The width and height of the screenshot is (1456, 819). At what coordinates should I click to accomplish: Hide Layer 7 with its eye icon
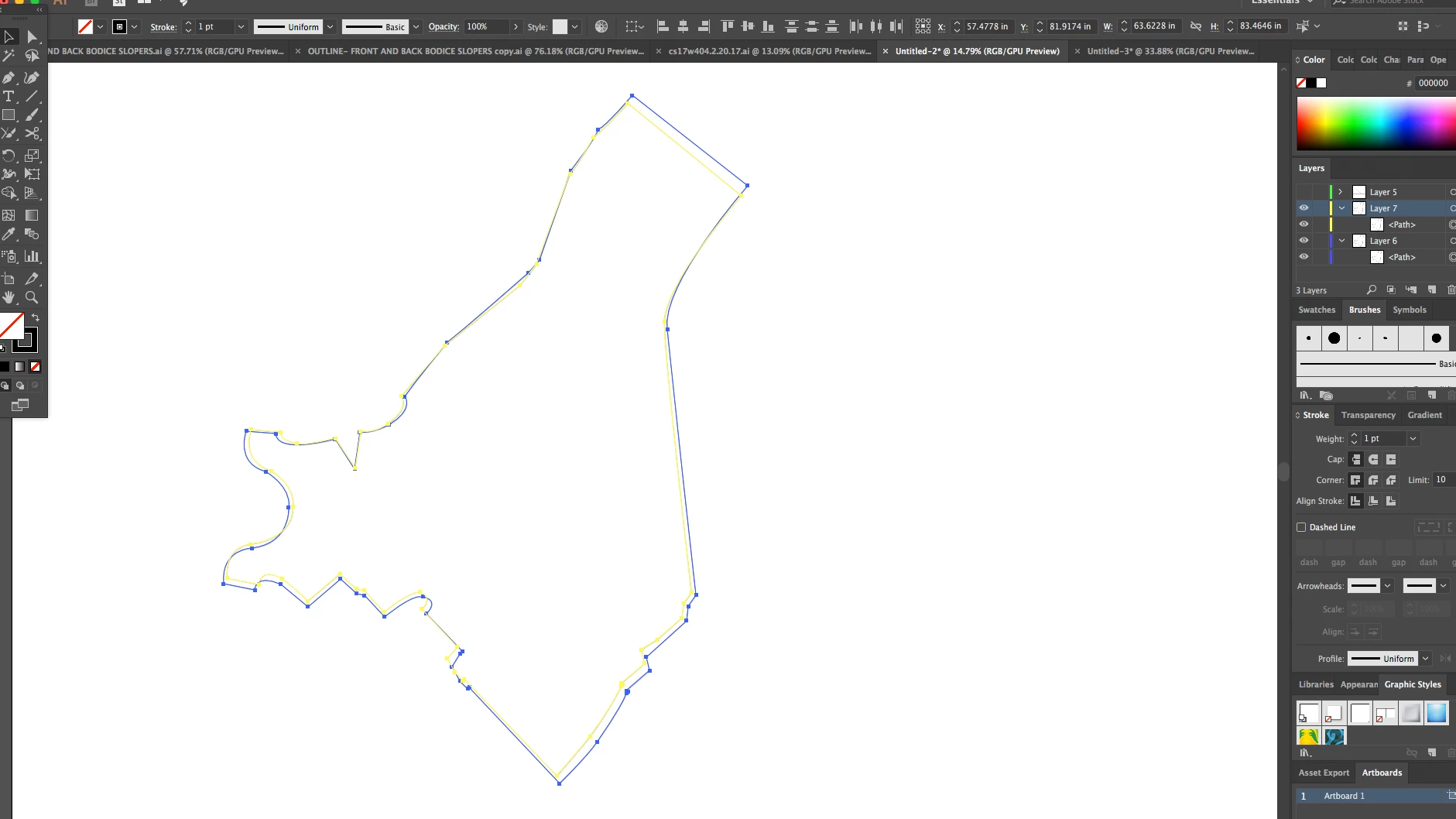point(1304,208)
